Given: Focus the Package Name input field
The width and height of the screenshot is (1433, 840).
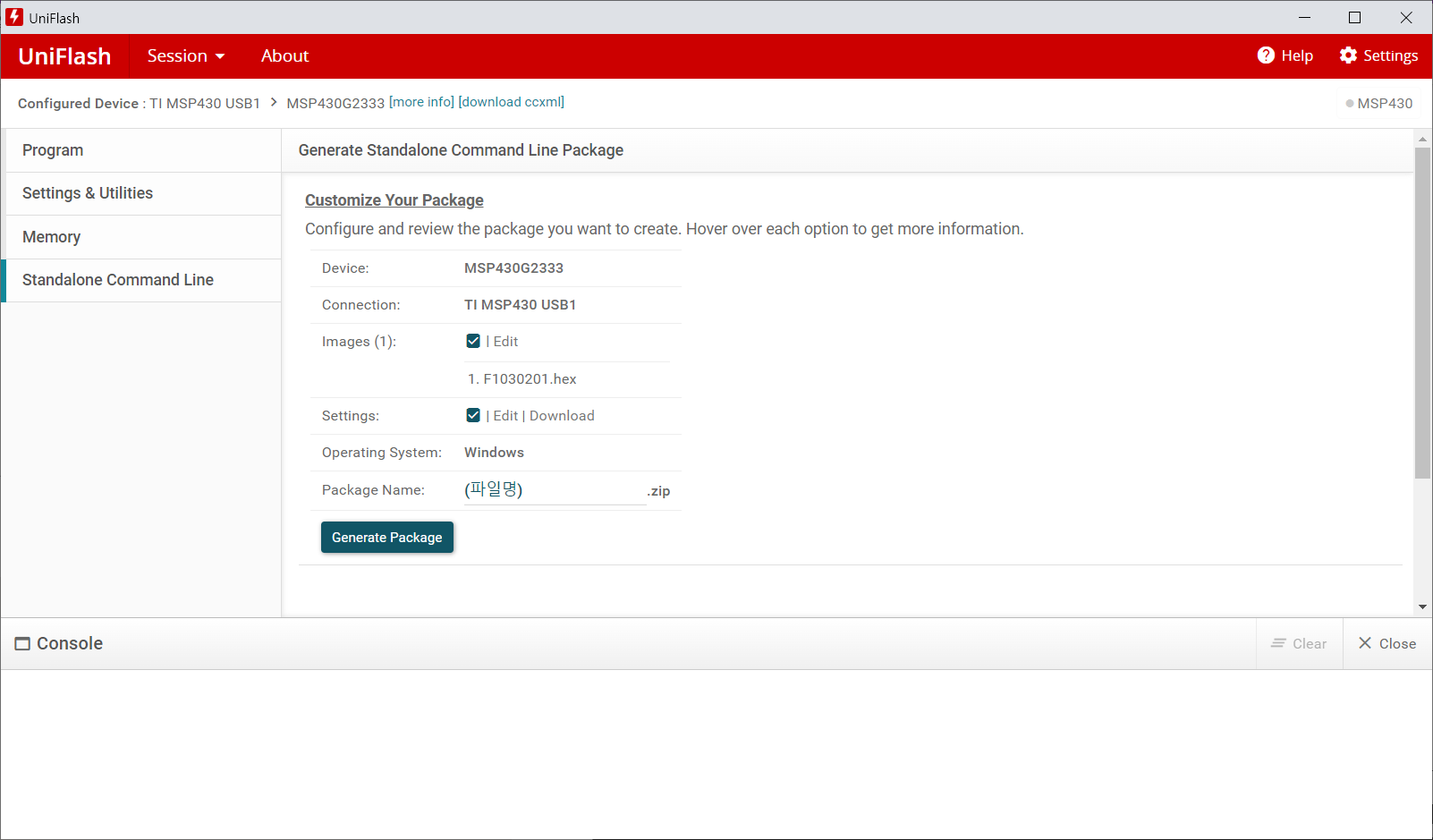Looking at the screenshot, I should pos(555,490).
